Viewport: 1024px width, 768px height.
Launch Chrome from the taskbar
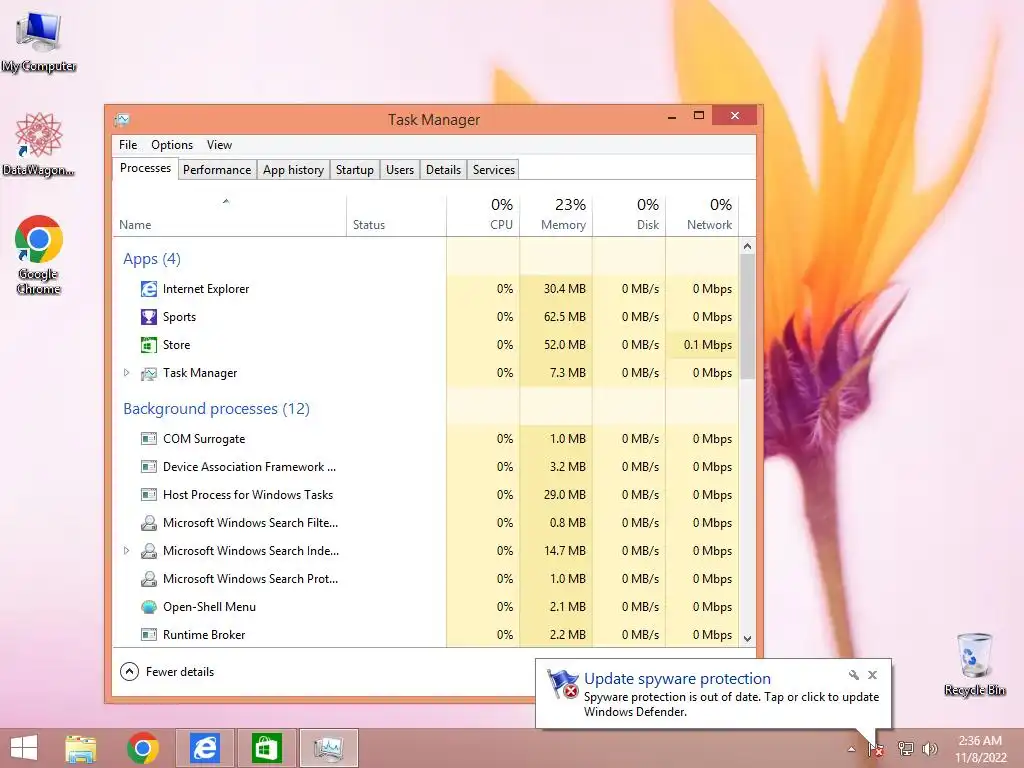coord(143,748)
